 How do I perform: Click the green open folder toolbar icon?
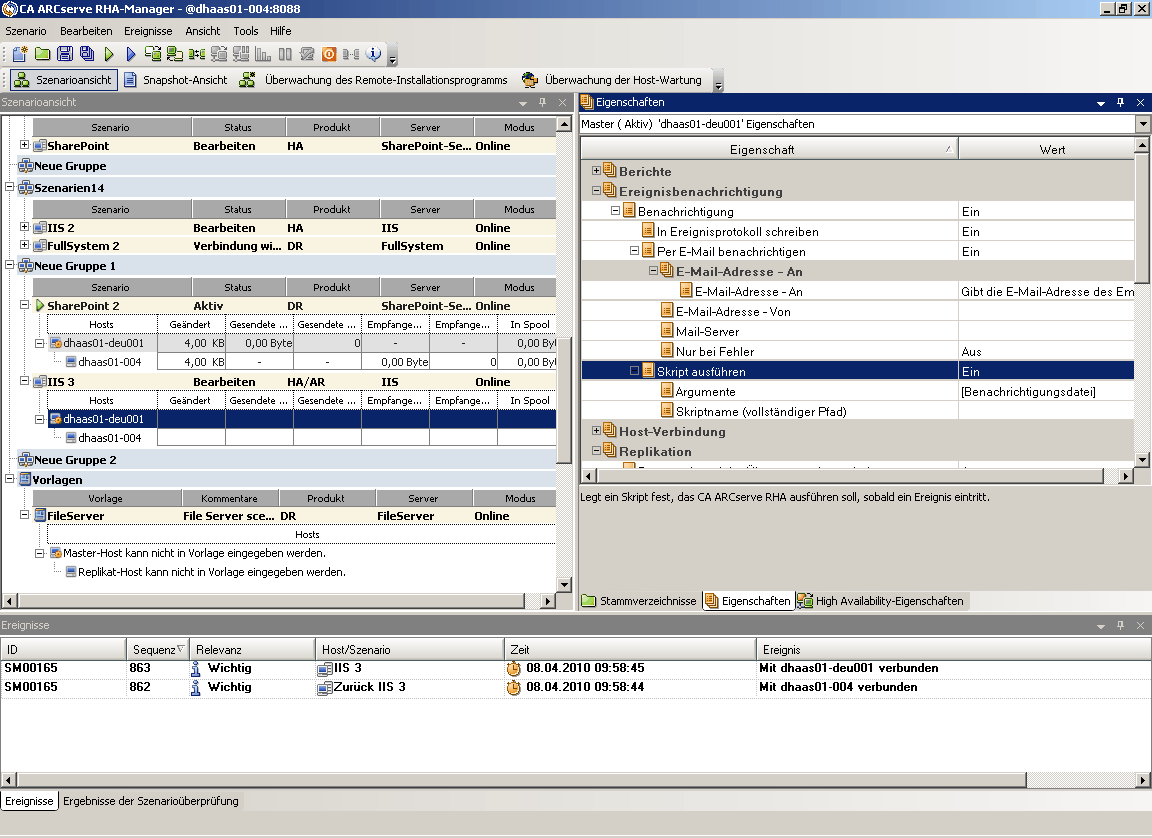coord(42,54)
